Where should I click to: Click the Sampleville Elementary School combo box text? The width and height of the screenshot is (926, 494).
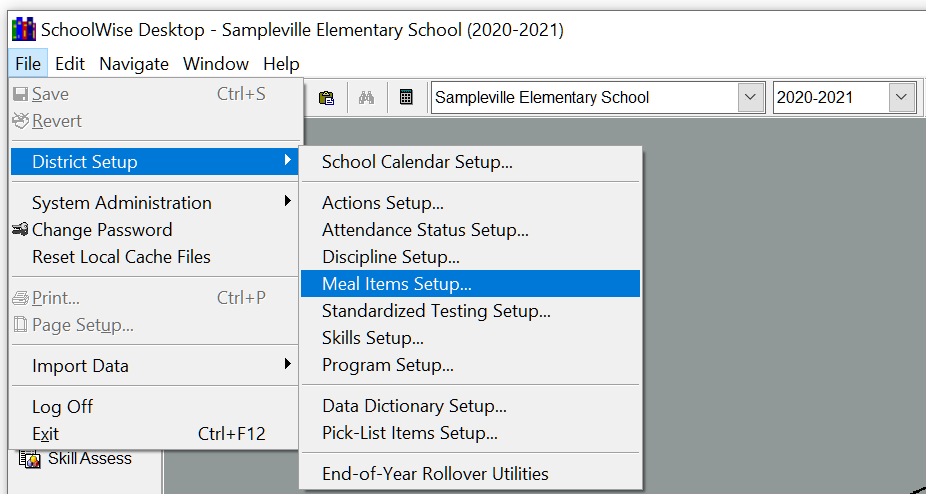point(542,97)
